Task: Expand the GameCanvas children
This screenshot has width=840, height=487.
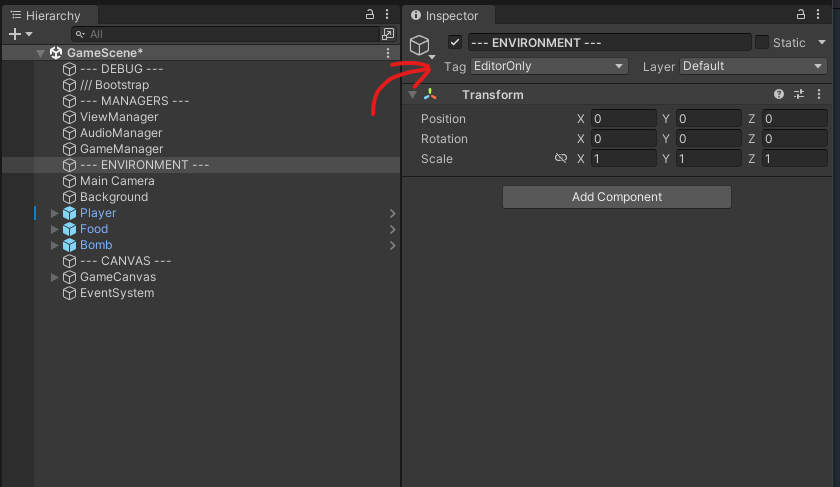Action: [54, 278]
